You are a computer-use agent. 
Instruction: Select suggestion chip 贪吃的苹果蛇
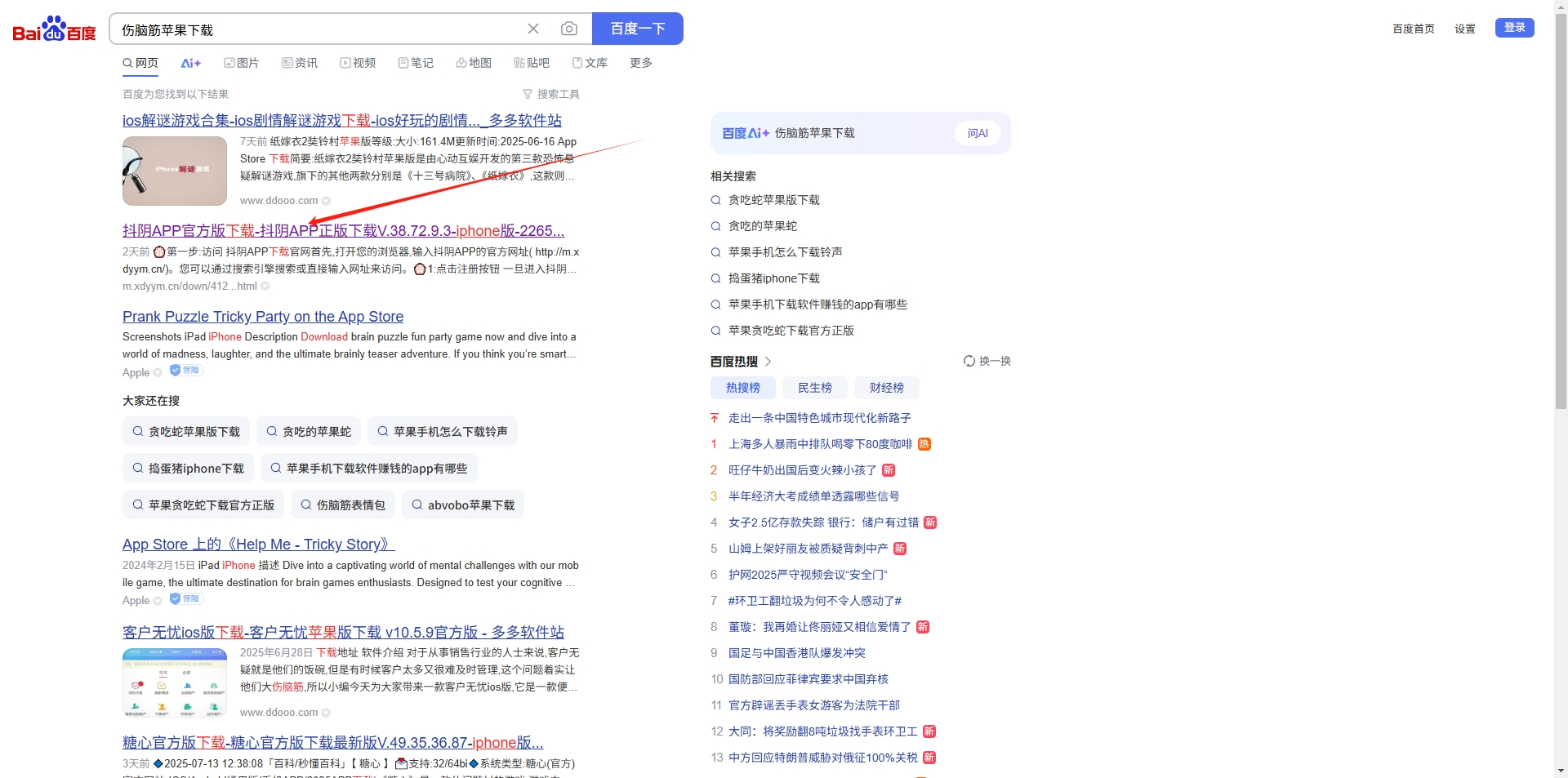click(309, 432)
